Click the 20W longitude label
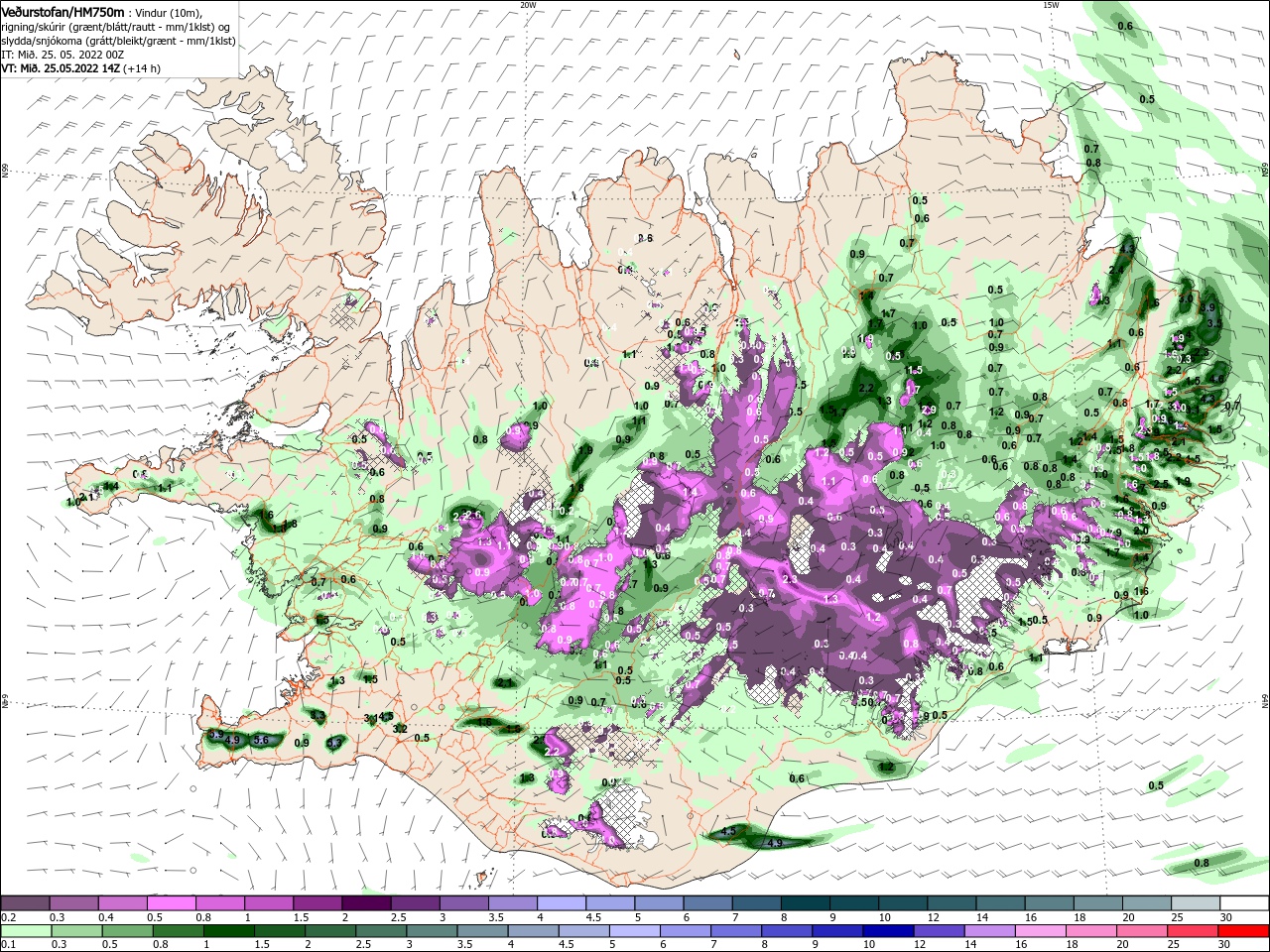Screen dimensions: 1270x952 pos(528,5)
